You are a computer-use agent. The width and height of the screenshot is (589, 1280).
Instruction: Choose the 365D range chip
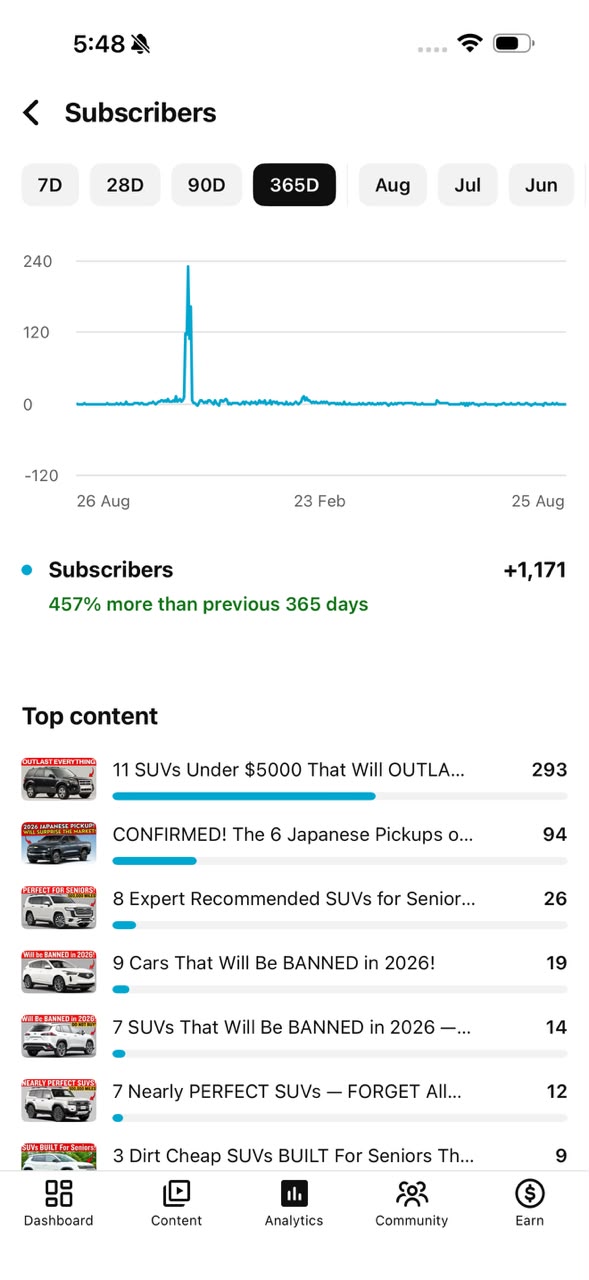tap(294, 185)
